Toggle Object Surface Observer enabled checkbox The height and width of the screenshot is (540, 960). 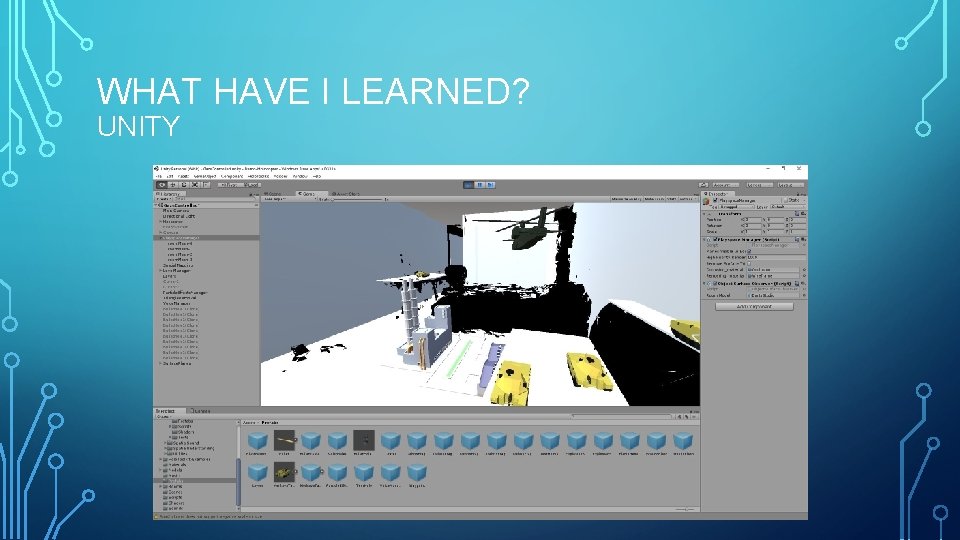pyautogui.click(x=715, y=283)
